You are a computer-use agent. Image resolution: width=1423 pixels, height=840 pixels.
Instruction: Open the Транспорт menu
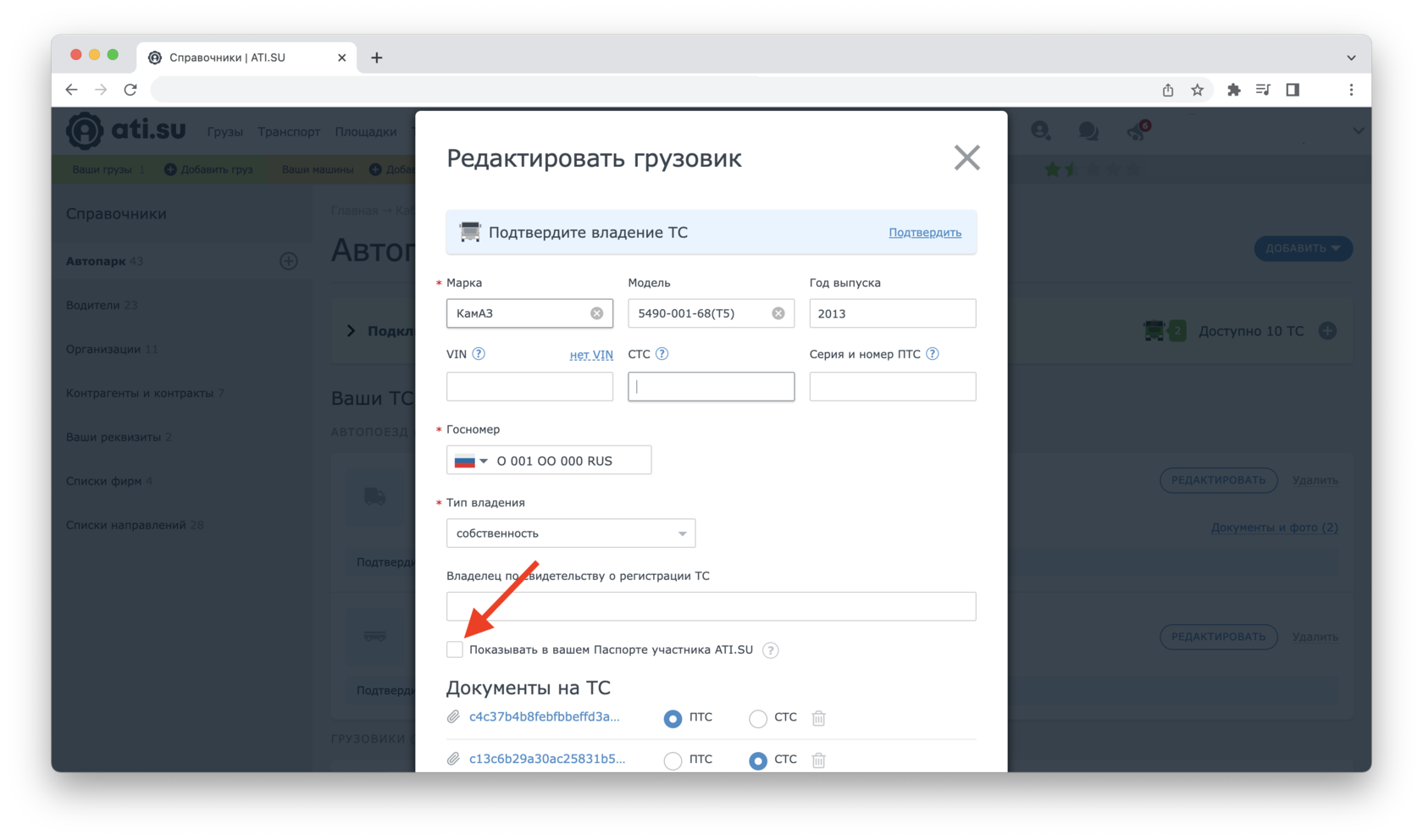pyautogui.click(x=289, y=131)
